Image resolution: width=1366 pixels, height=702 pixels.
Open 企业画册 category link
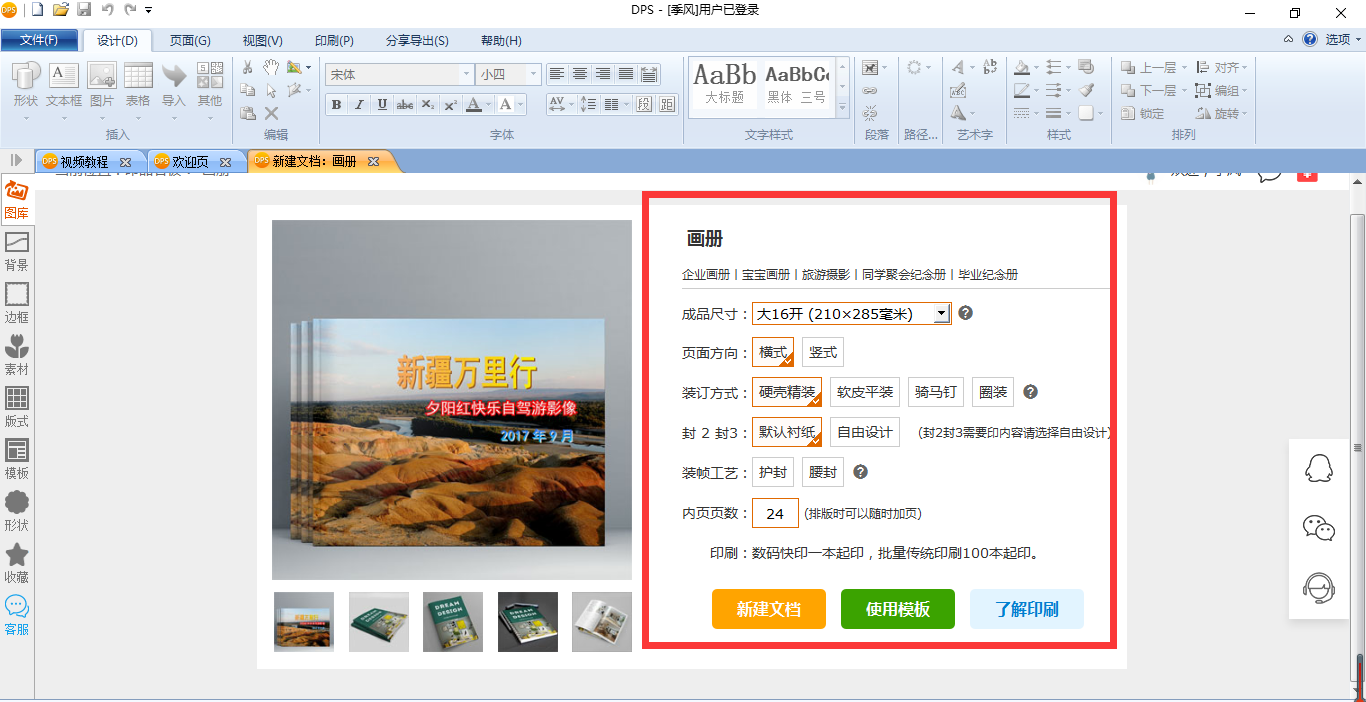click(706, 274)
